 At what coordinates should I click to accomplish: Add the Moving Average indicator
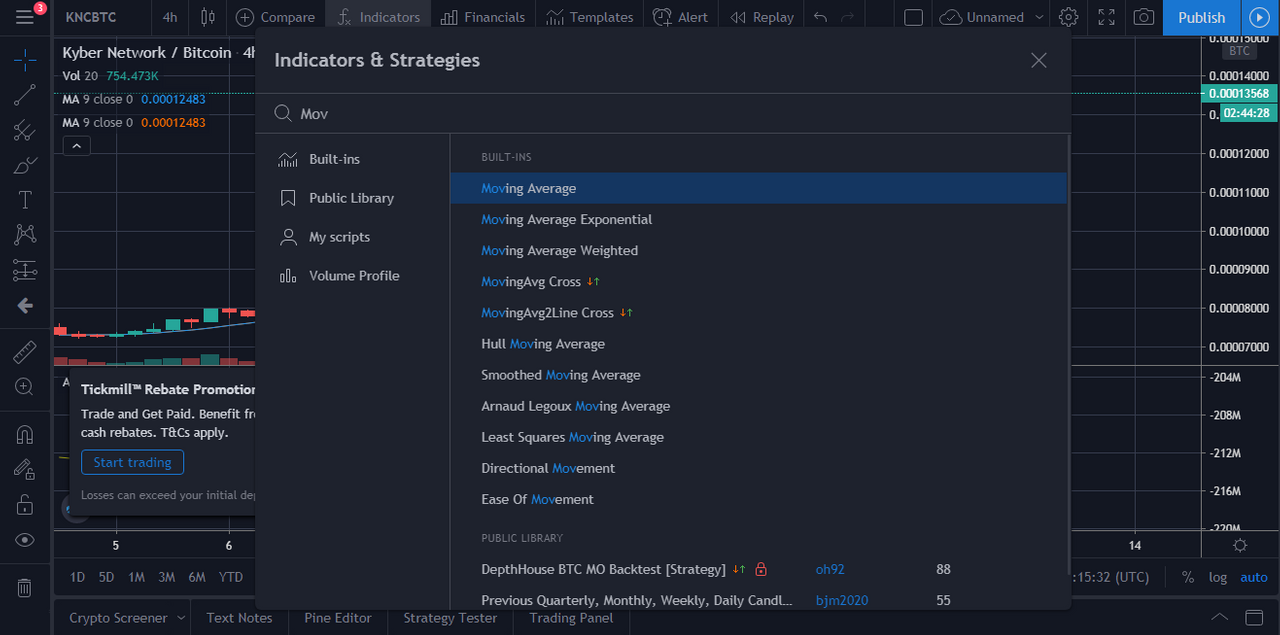(x=758, y=188)
